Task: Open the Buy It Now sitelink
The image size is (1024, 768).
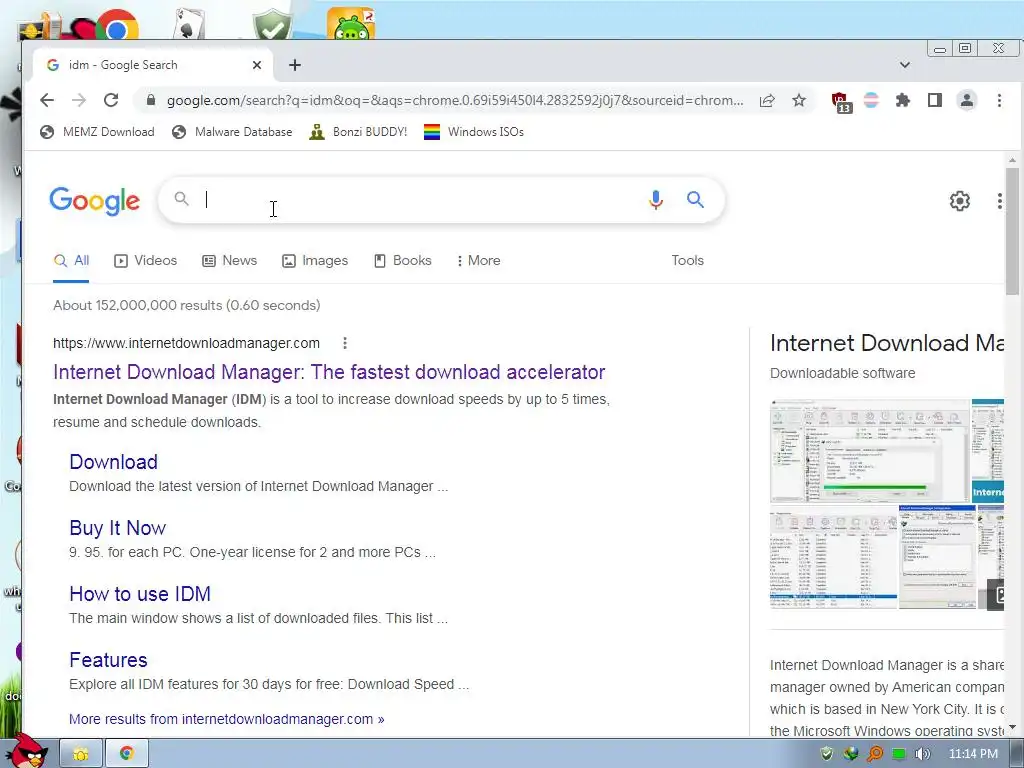Action: tap(118, 528)
